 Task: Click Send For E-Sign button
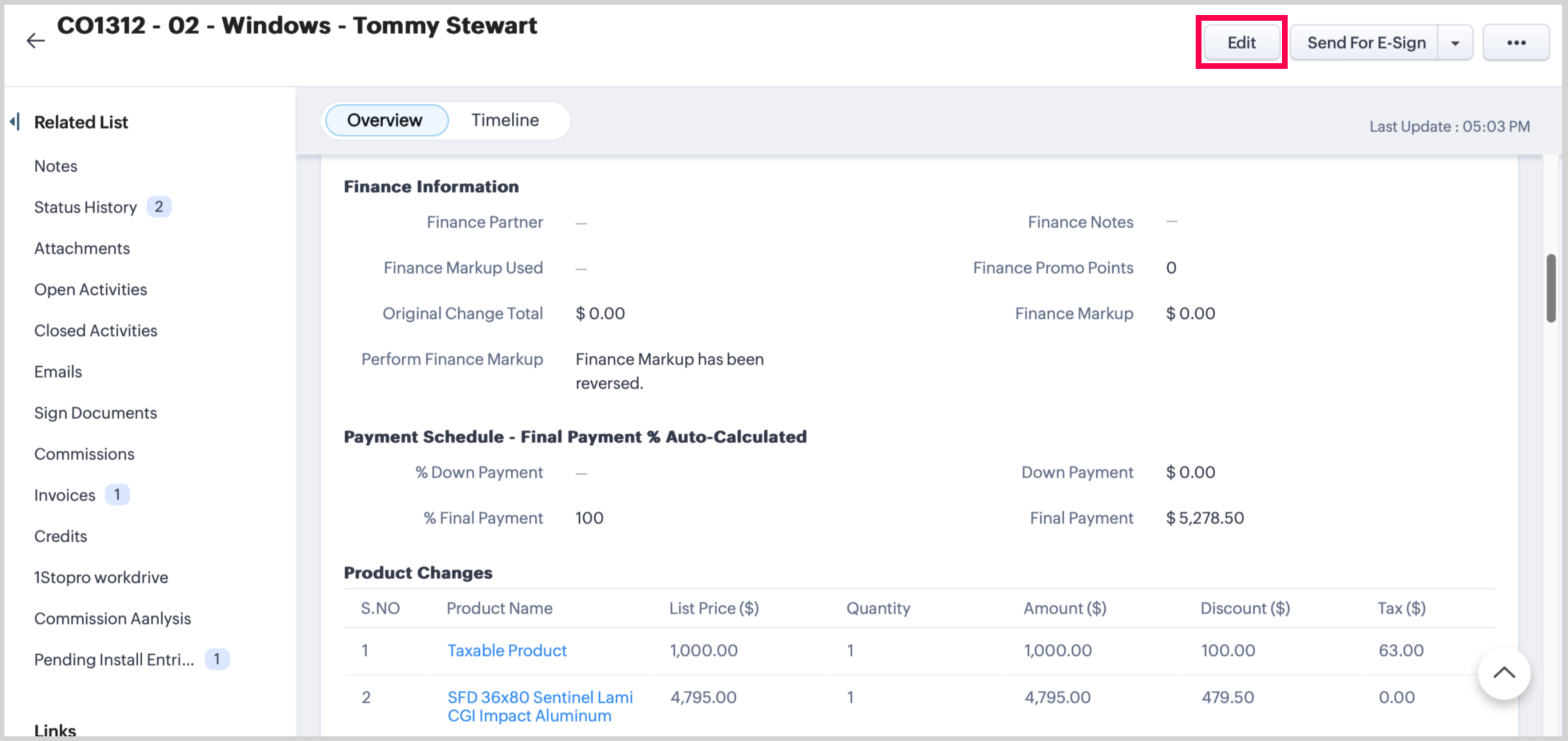click(x=1365, y=43)
